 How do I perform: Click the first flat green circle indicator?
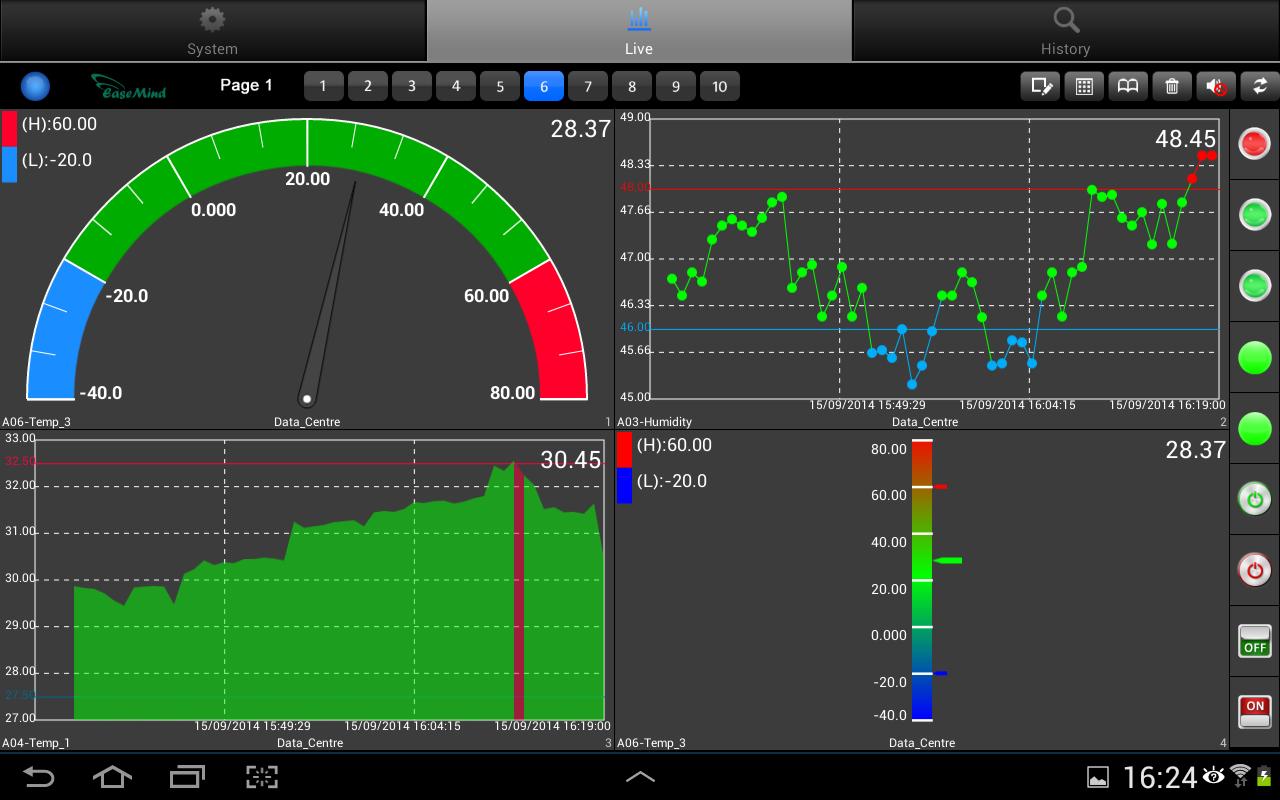click(x=1254, y=357)
